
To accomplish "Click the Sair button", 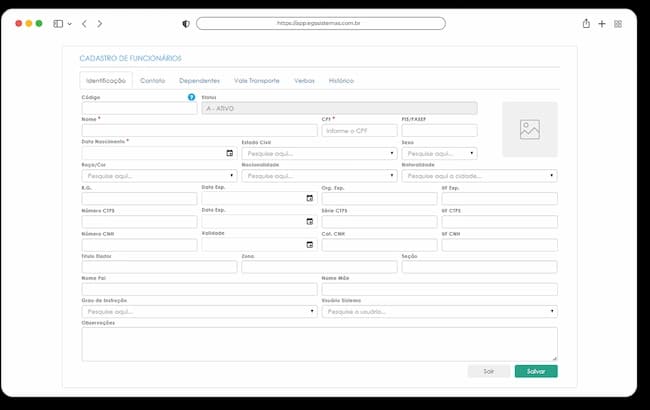I will pos(489,371).
